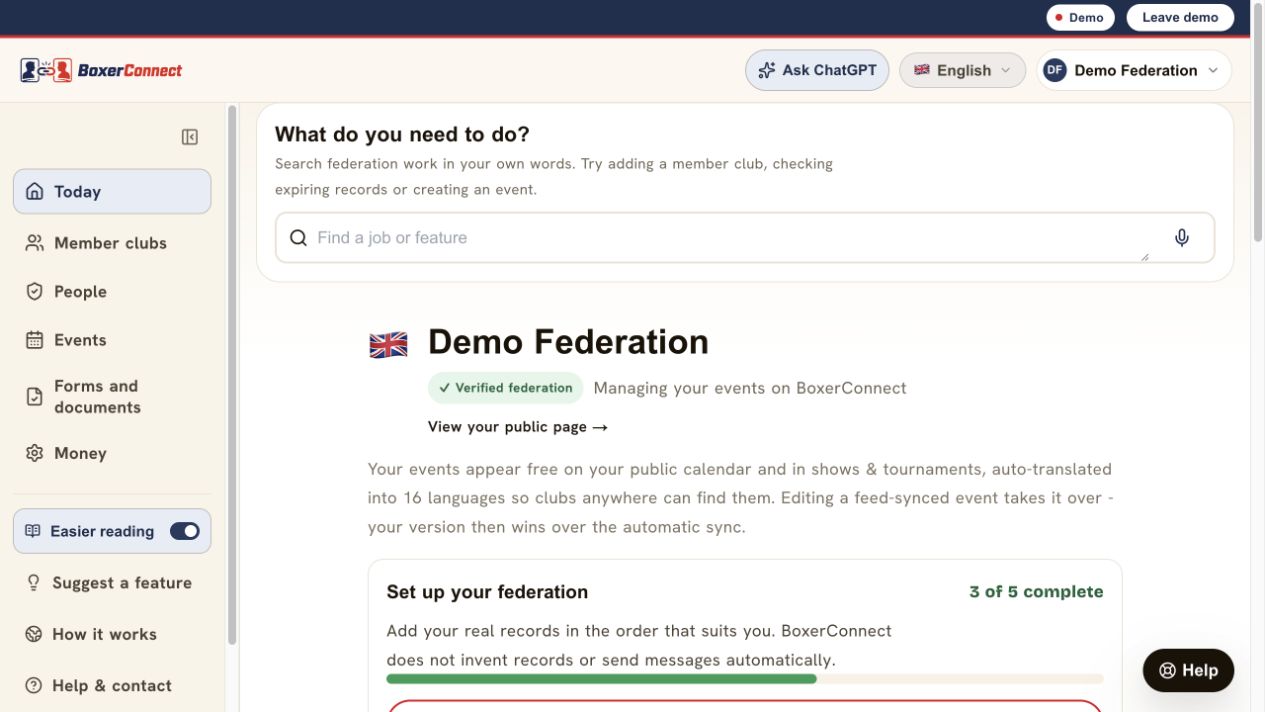Click the setup progress bar
Image resolution: width=1265 pixels, height=712 pixels.
(x=745, y=679)
